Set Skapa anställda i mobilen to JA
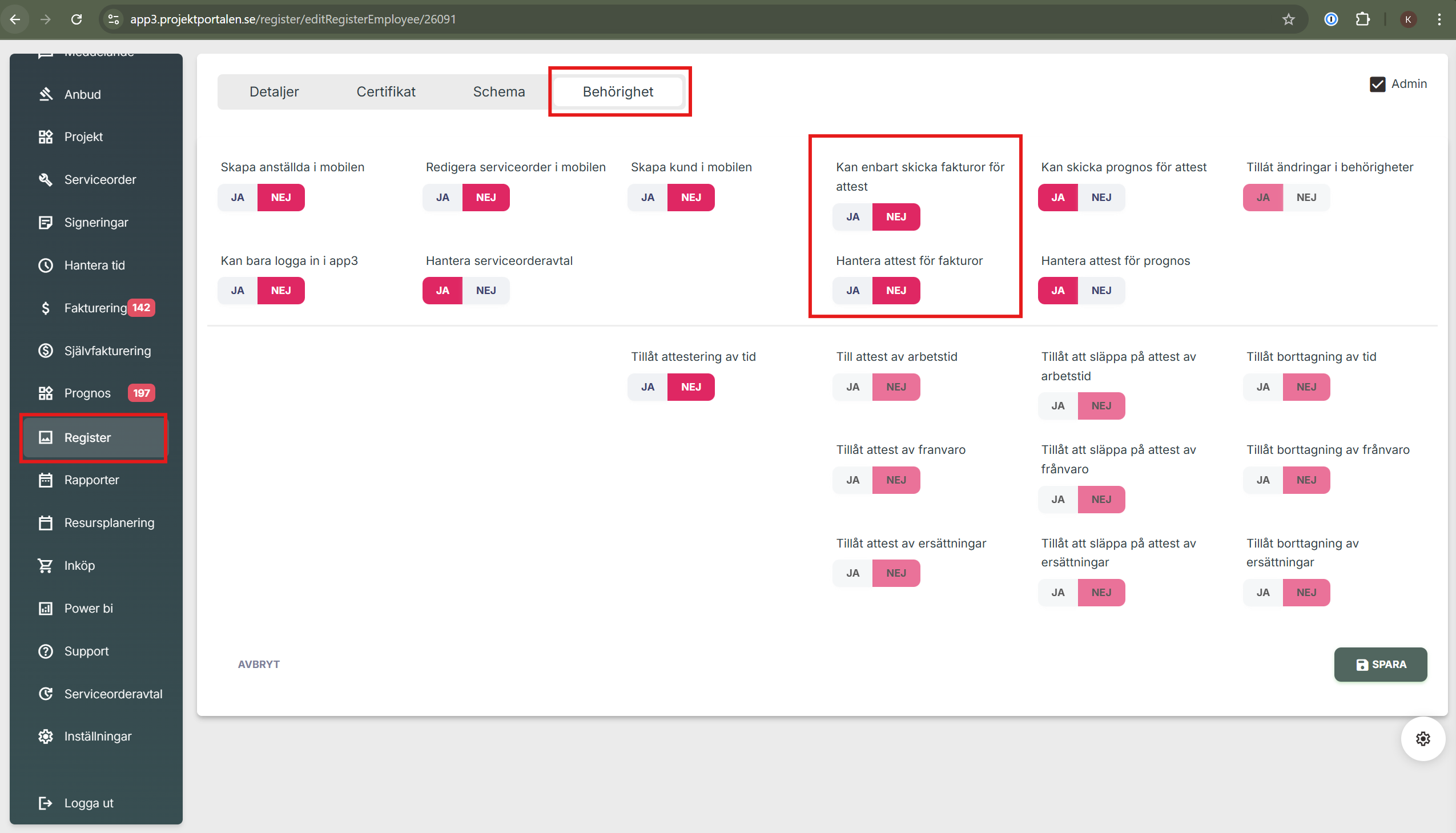Image resolution: width=1456 pixels, height=833 pixels. click(238, 198)
